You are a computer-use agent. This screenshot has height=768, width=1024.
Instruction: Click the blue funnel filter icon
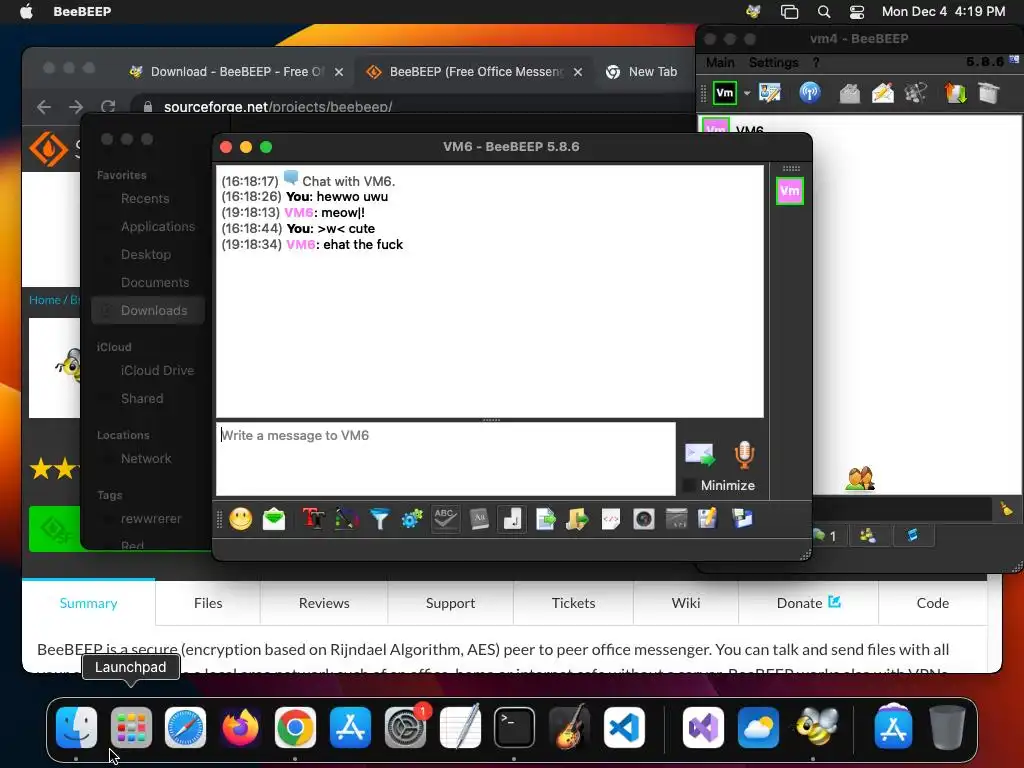coord(379,519)
